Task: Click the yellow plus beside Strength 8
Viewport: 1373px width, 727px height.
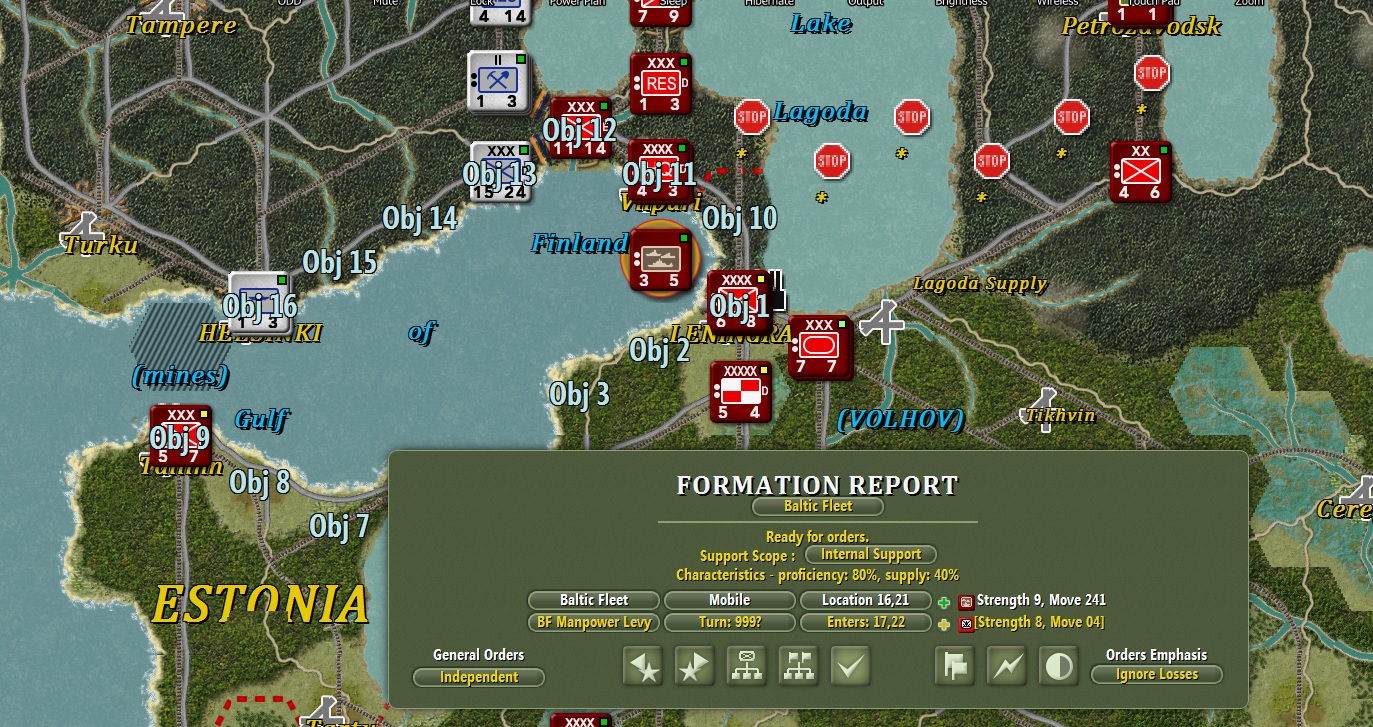Action: point(944,624)
